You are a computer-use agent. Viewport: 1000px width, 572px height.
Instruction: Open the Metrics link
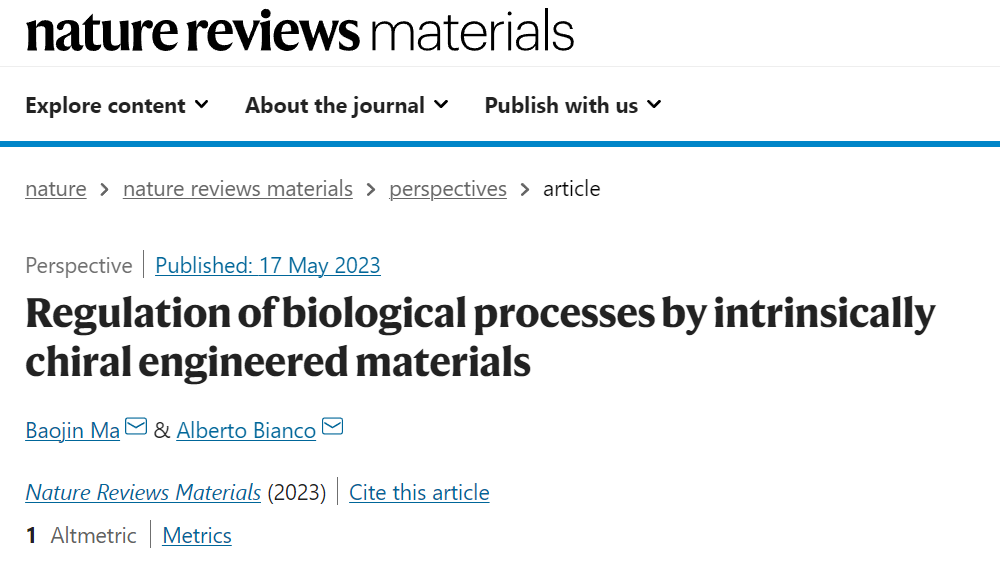(x=197, y=536)
